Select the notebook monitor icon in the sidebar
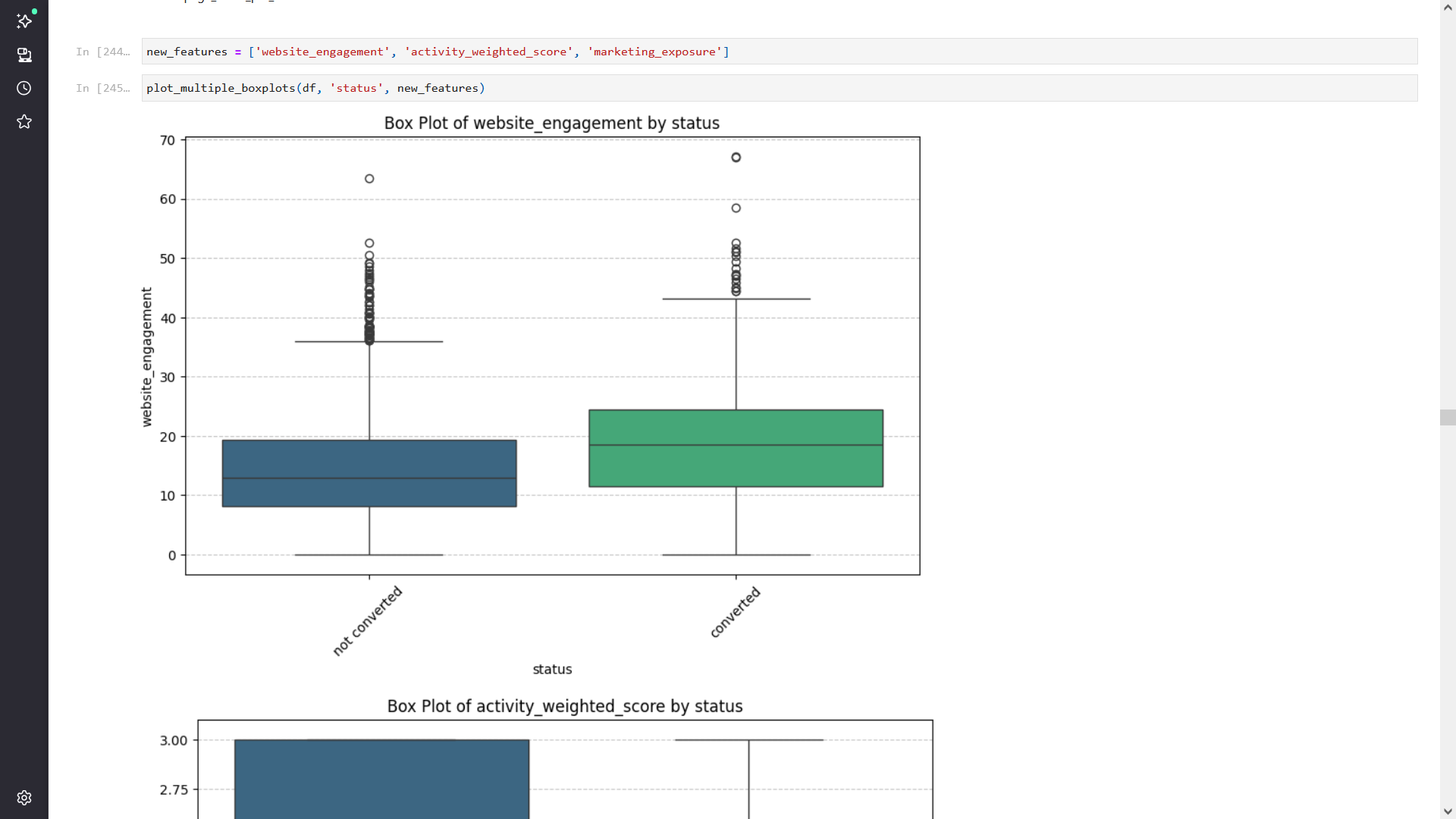The height and width of the screenshot is (819, 1456). coord(24,55)
